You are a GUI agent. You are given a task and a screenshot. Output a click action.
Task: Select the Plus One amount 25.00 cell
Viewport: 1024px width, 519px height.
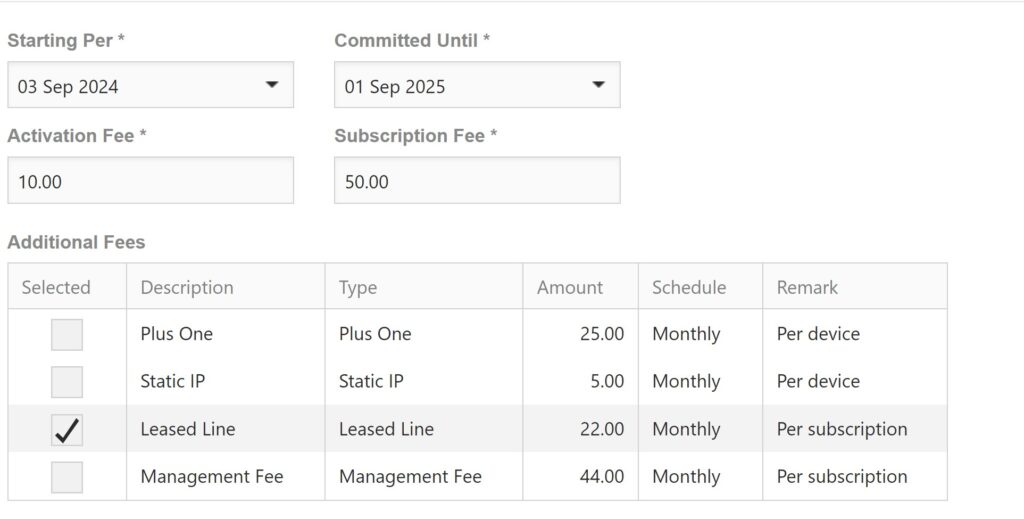602,334
